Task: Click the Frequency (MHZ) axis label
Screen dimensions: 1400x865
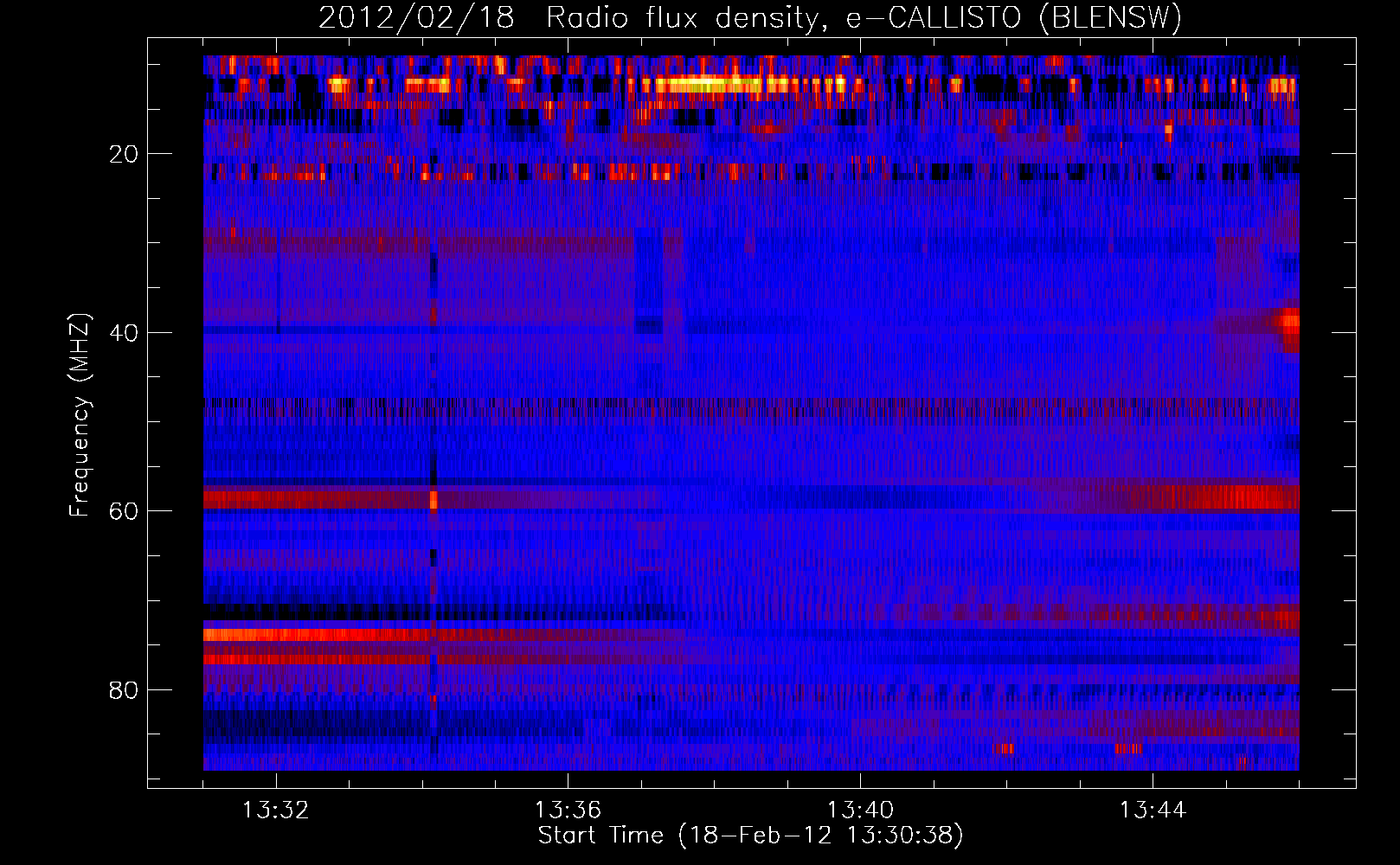Action: pos(80,415)
